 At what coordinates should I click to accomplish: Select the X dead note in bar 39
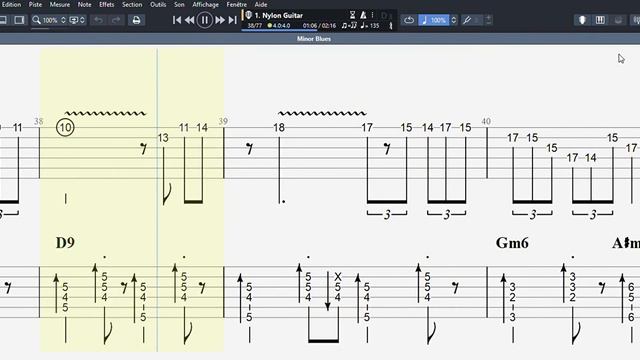pos(338,277)
